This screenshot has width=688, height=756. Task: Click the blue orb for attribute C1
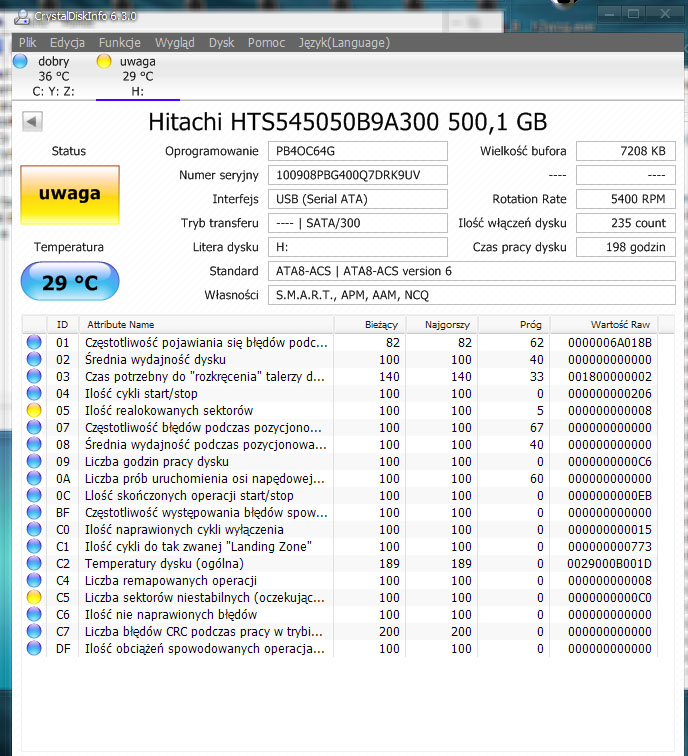(x=34, y=546)
